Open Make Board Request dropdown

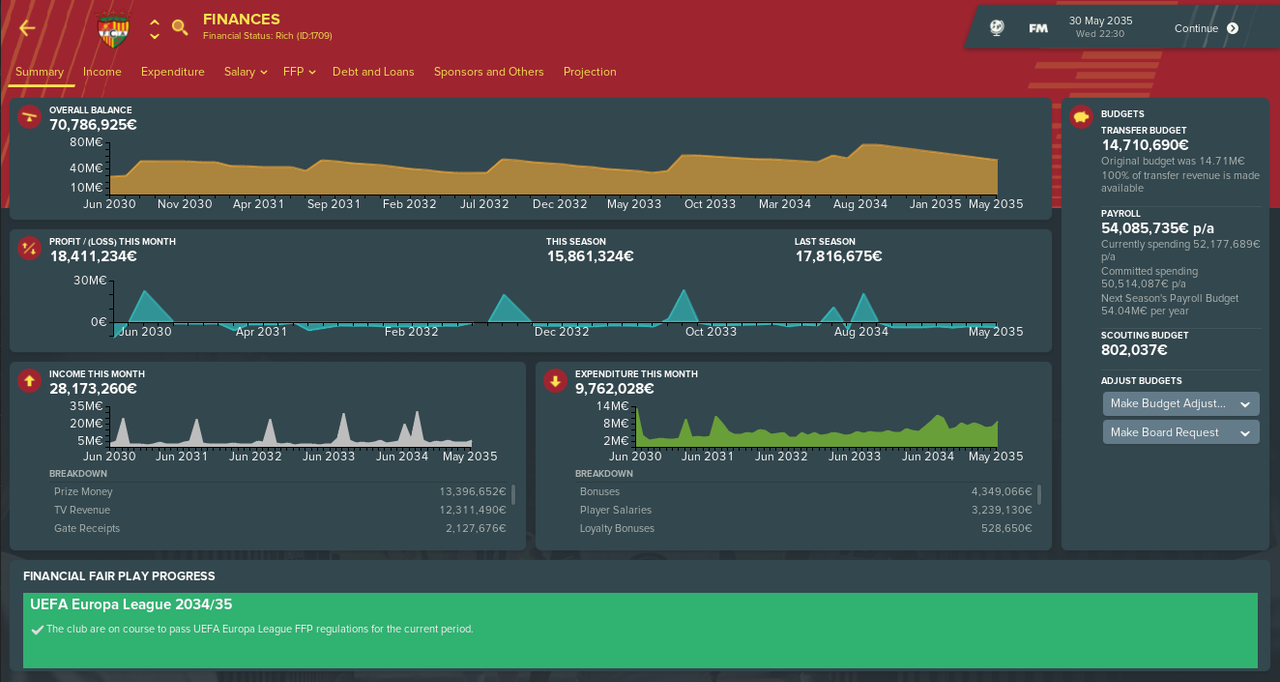point(1181,433)
